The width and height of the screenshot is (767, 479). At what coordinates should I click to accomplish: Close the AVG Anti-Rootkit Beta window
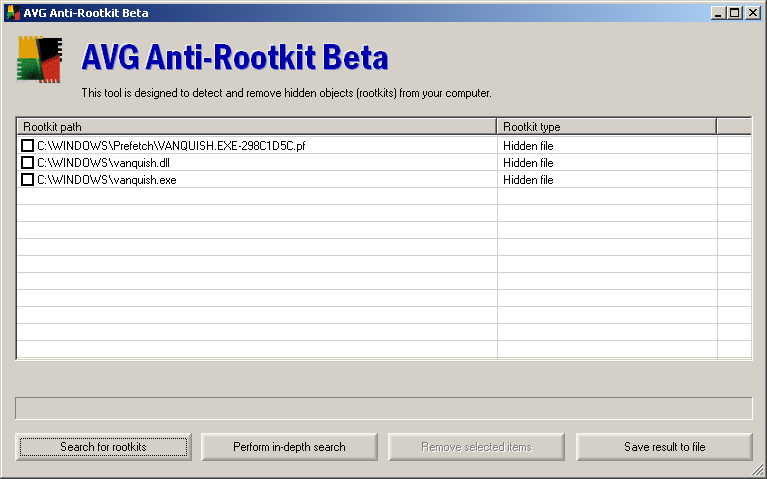[753, 12]
